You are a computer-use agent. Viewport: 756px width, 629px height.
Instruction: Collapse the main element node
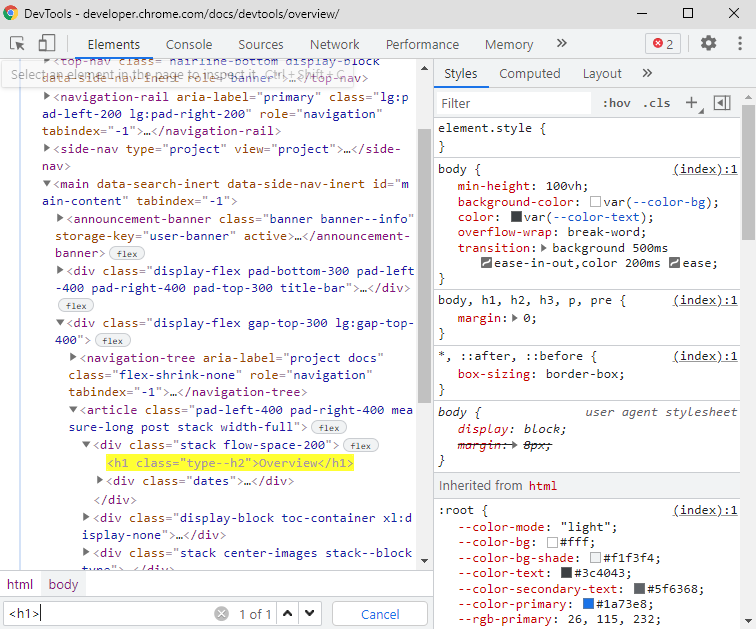coord(47,184)
